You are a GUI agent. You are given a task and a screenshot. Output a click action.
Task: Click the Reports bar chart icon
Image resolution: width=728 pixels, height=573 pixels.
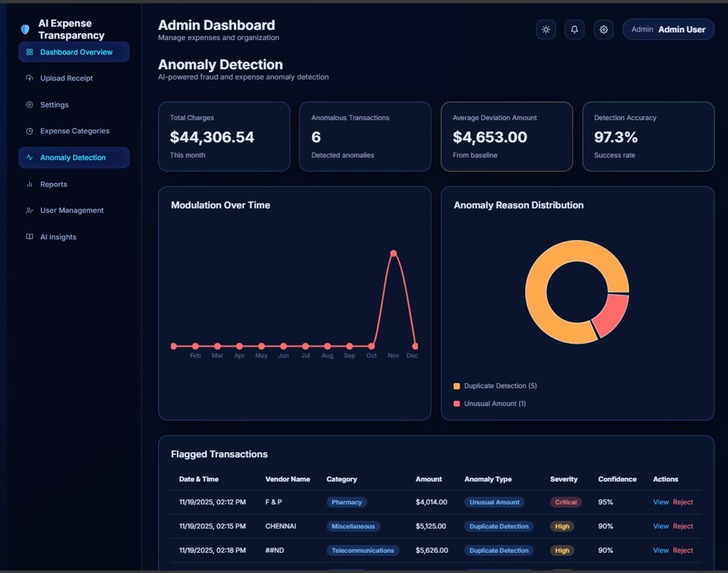tap(29, 184)
